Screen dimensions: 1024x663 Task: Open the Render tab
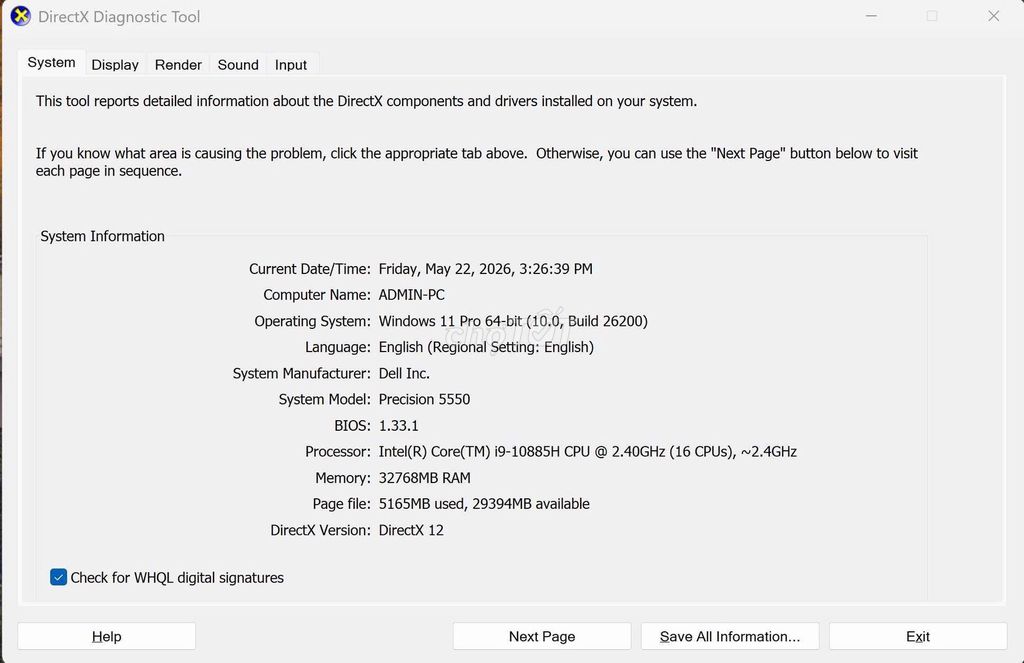pyautogui.click(x=178, y=65)
